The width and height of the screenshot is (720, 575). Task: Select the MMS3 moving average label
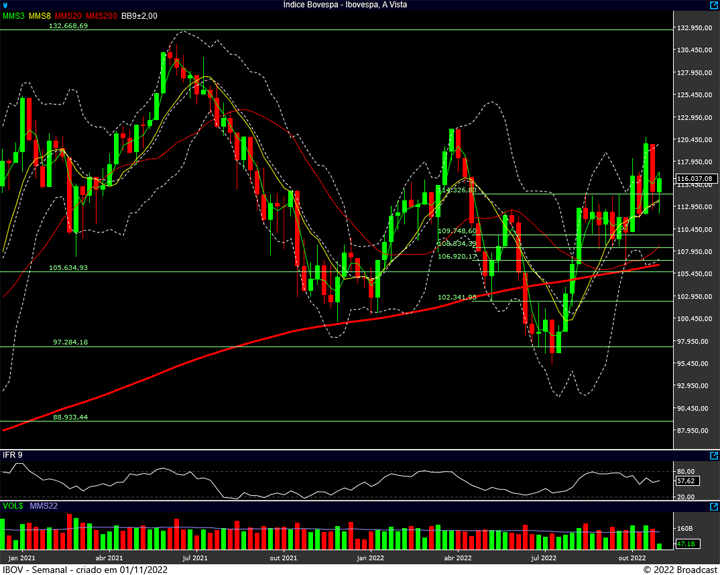coord(15,16)
